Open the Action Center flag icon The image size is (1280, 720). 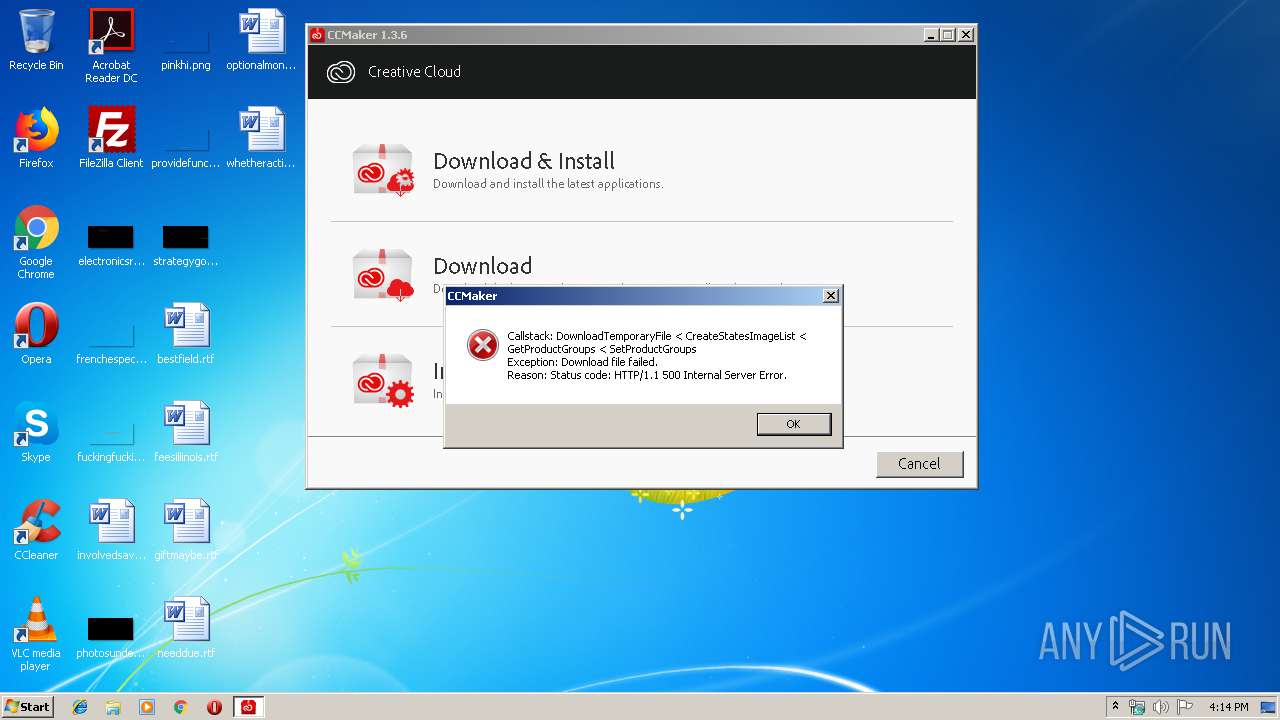click(x=1184, y=707)
